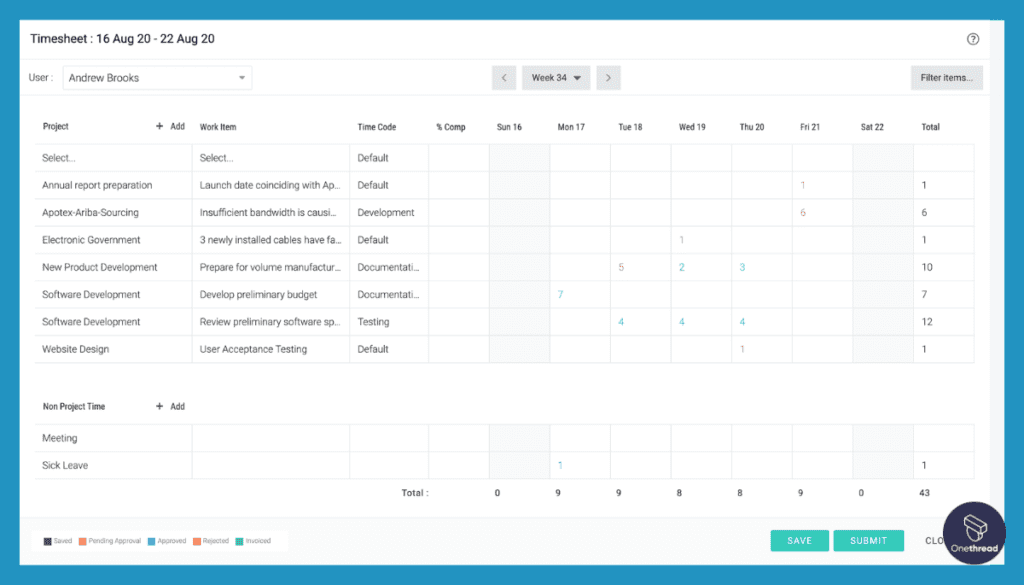Open the help question mark icon
The height and width of the screenshot is (585, 1024).
pos(972,39)
